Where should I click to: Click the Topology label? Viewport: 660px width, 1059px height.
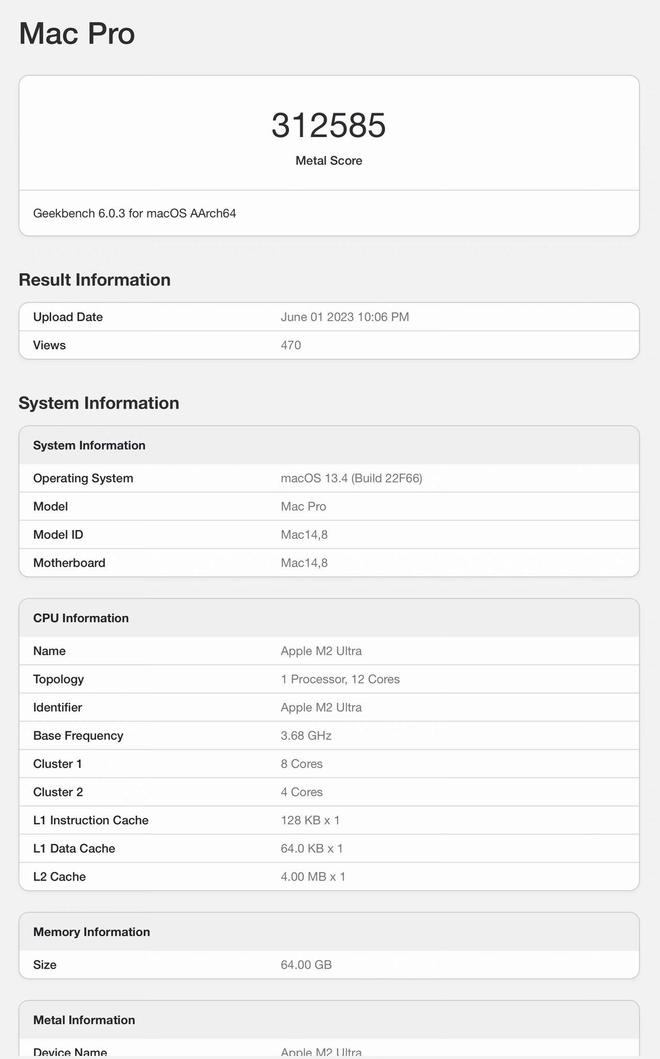coord(58,679)
